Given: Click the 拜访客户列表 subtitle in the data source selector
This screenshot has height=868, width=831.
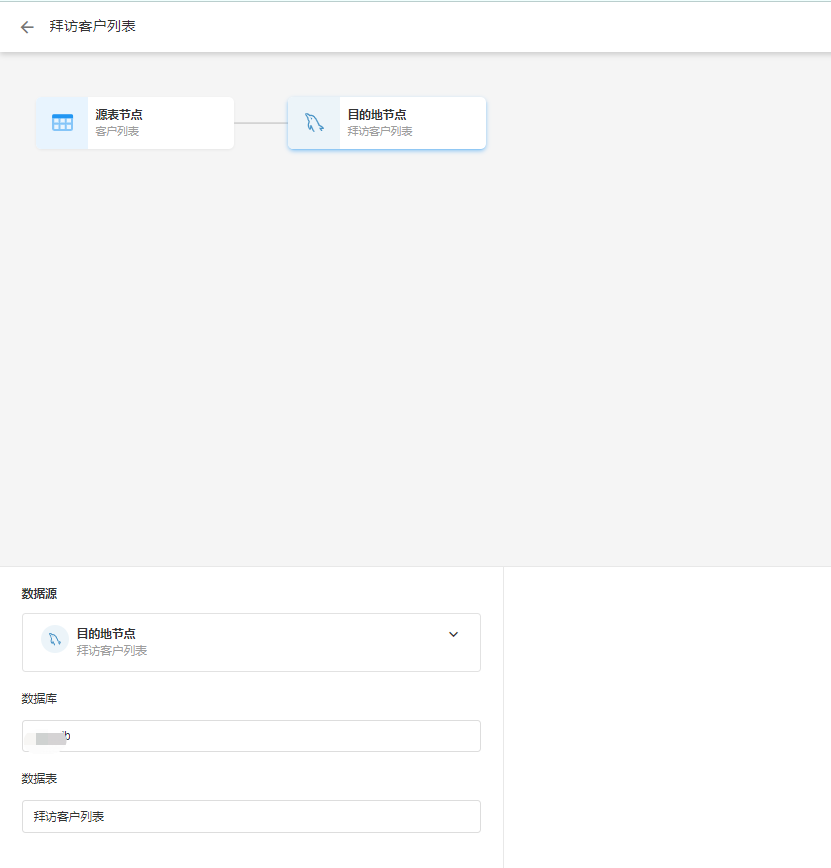Looking at the screenshot, I should click(x=112, y=651).
